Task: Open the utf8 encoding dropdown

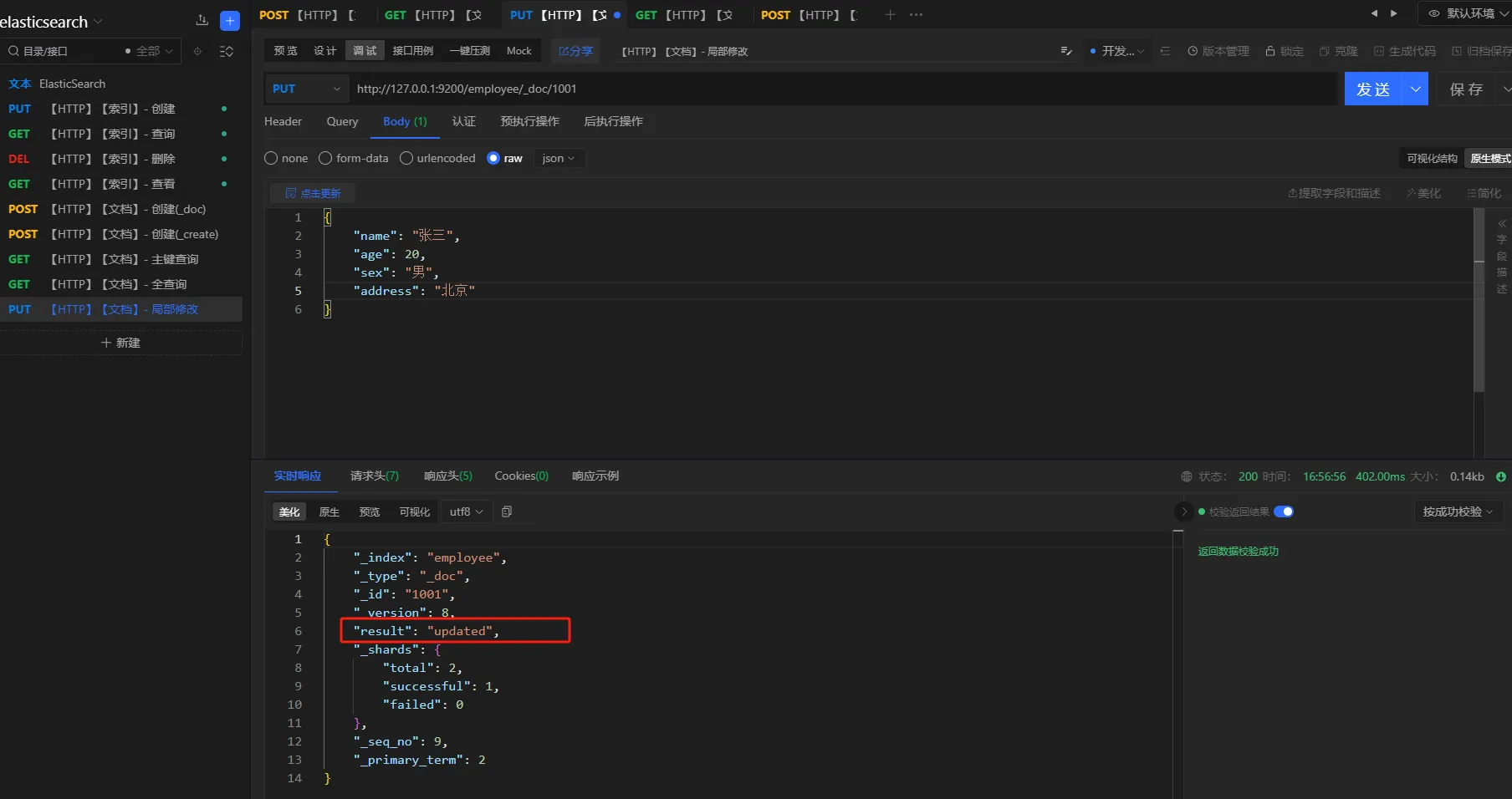Action: [466, 511]
